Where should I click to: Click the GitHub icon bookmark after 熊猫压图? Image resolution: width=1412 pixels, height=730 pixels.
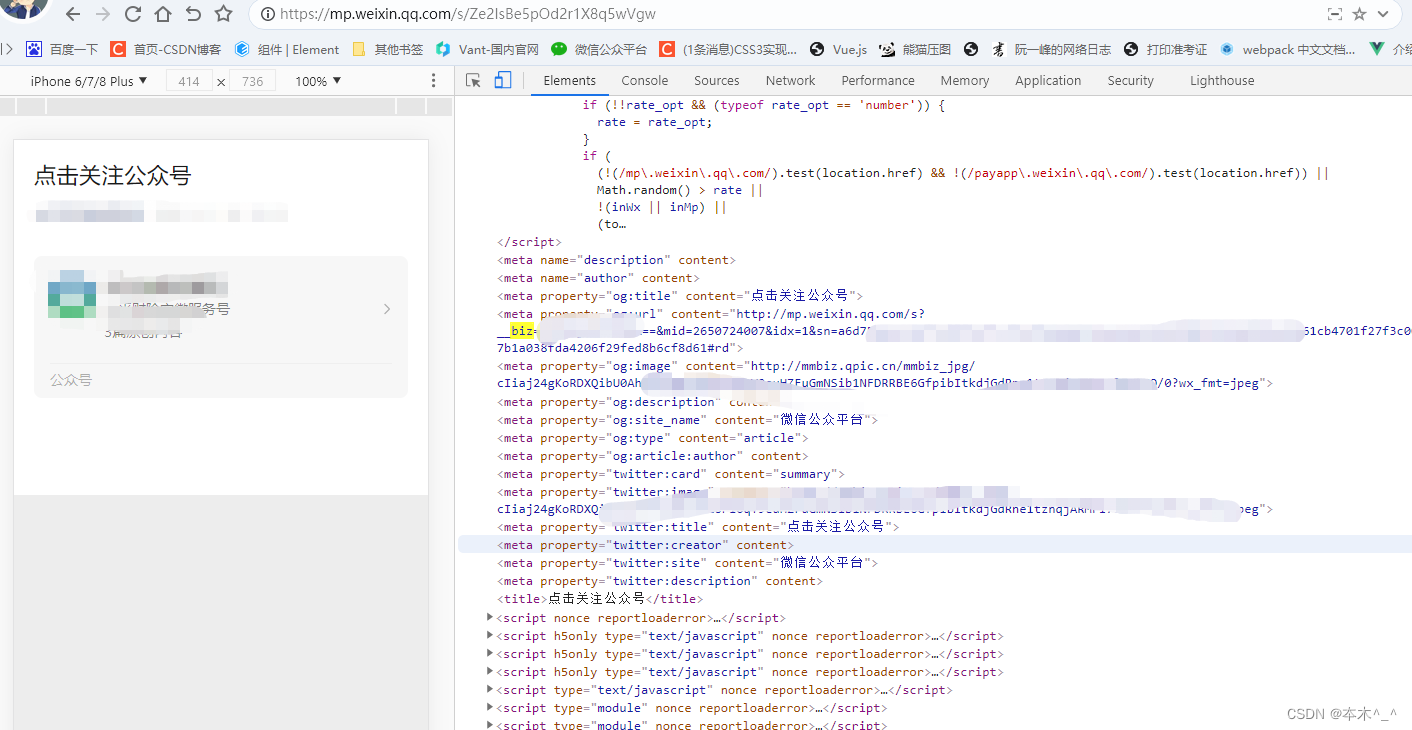971,49
